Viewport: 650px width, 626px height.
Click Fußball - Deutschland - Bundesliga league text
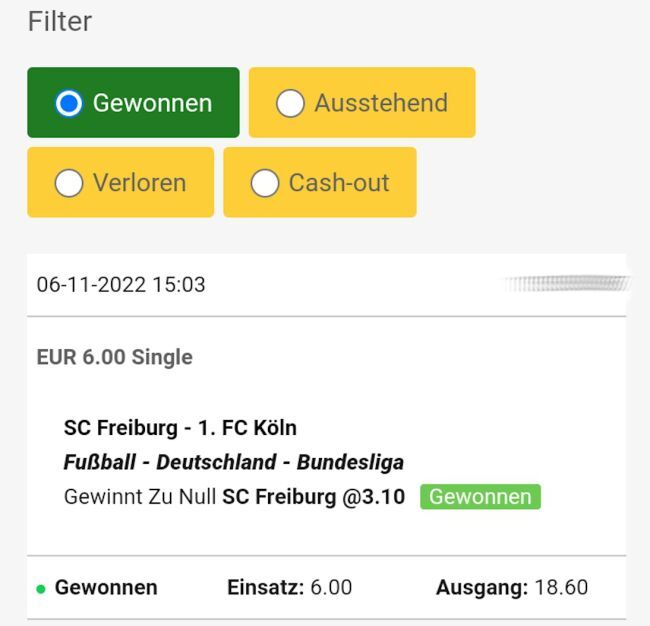coord(233,463)
